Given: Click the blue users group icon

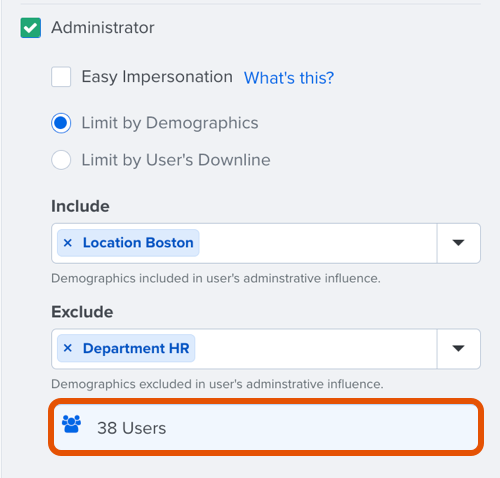Looking at the screenshot, I should 71,424.
